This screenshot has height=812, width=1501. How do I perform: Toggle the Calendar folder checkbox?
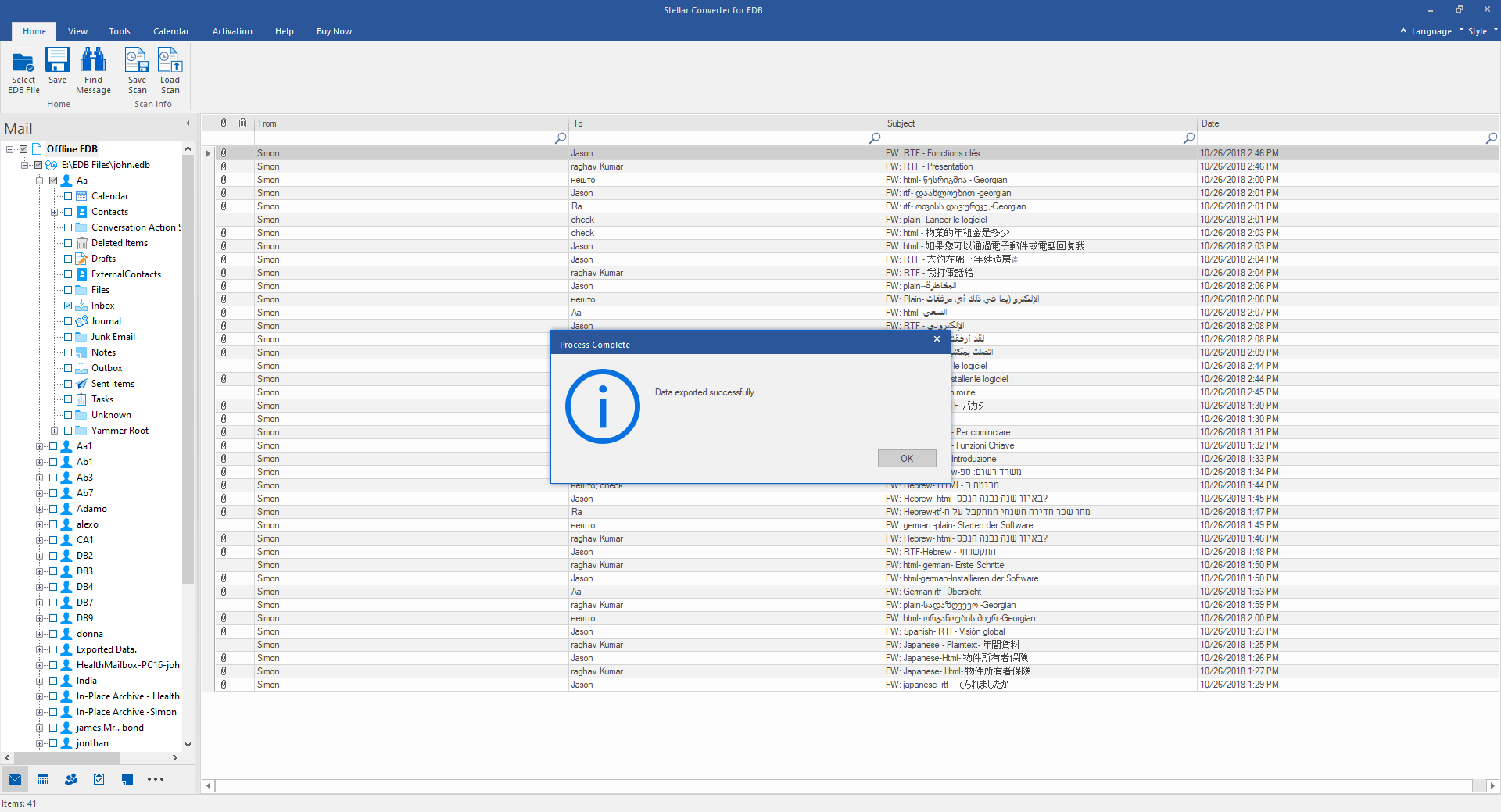(x=68, y=196)
